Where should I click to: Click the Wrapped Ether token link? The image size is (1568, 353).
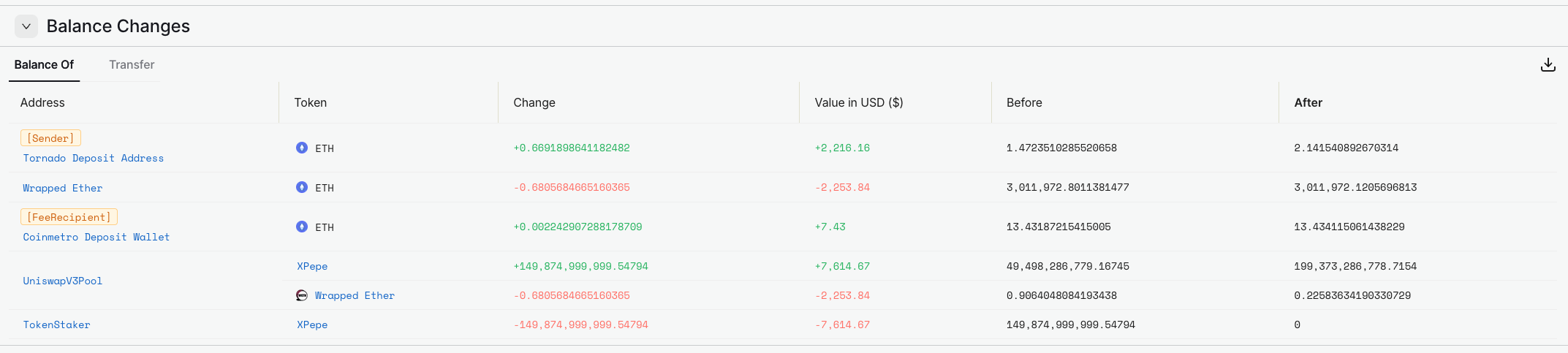(355, 295)
